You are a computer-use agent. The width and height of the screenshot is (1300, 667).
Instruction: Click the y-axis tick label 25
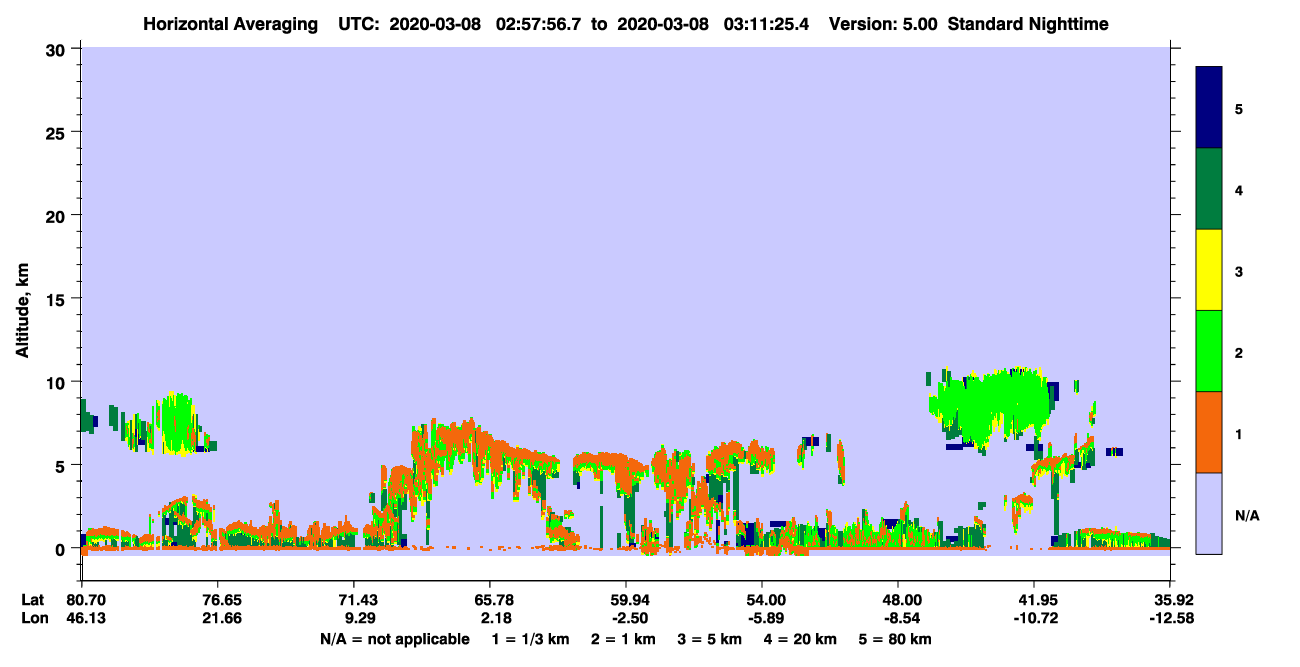(x=58, y=132)
